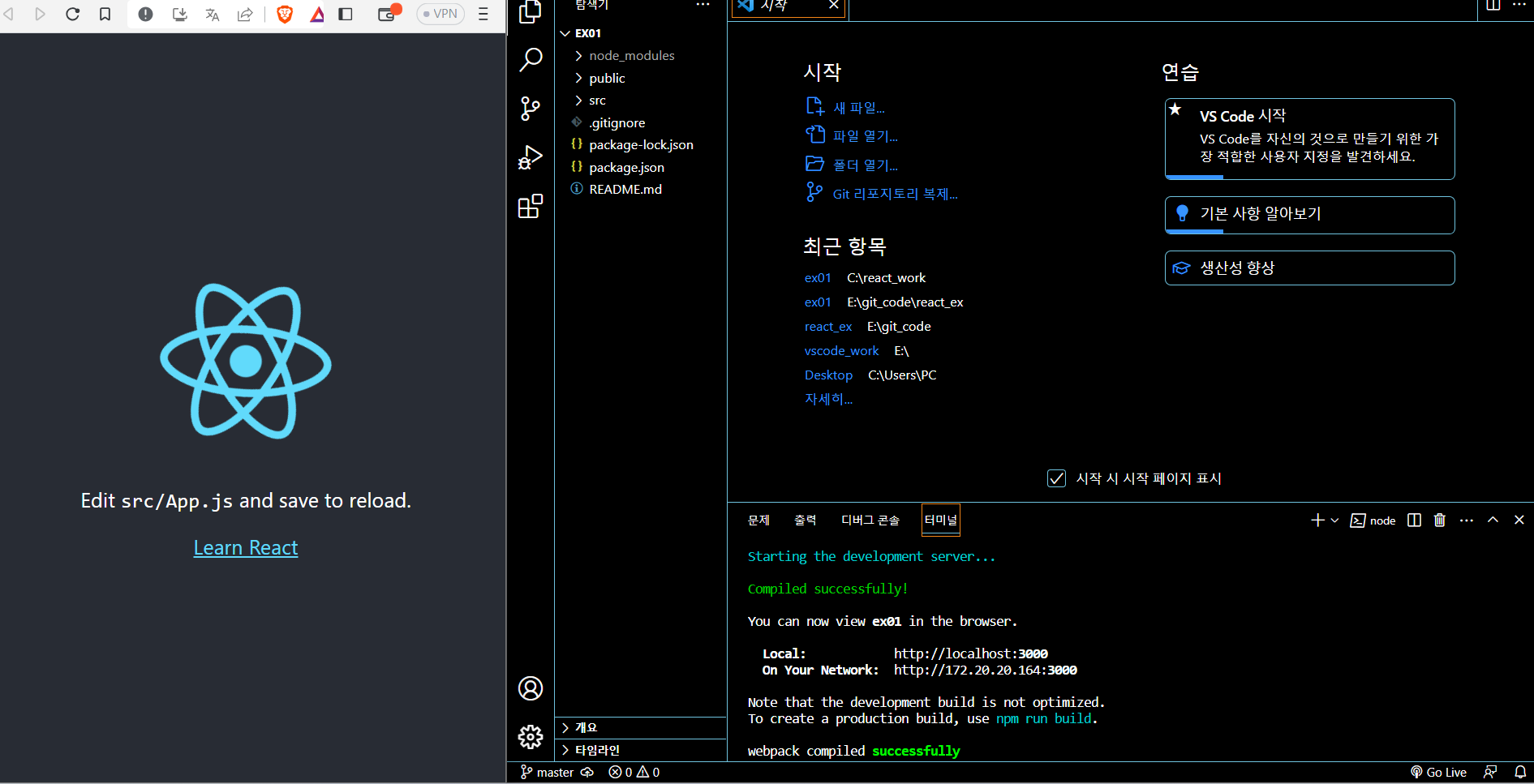The width and height of the screenshot is (1534, 784).
Task: Select the 터미널 terminal tab
Action: pyautogui.click(x=941, y=520)
